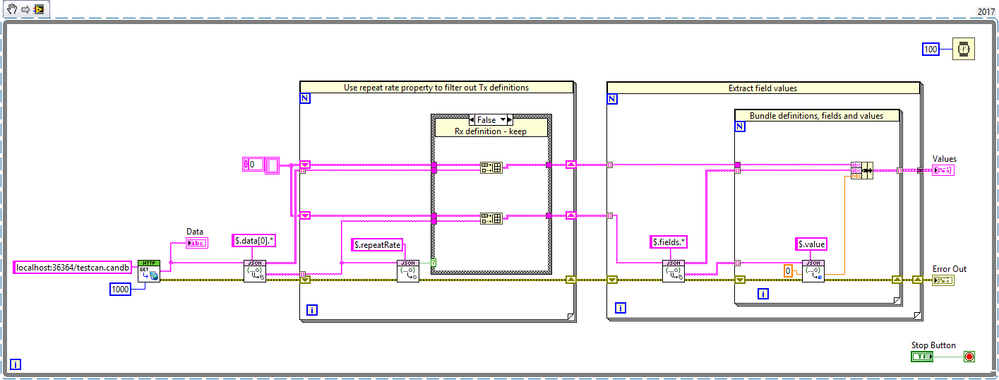Image resolution: width=999 pixels, height=380 pixels.
Task: Click the hand grab icon on the snippet tab
Action: [x=11, y=10]
